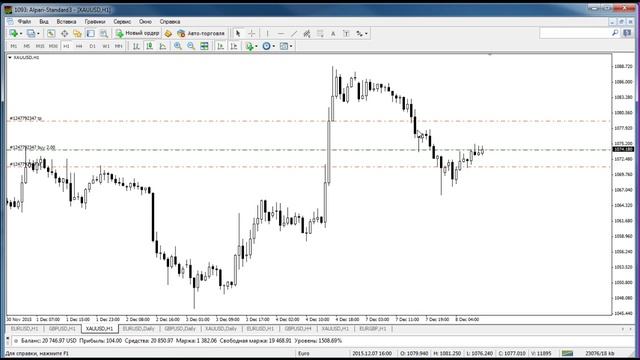This screenshot has width=640, height=360.
Task: Open the Окно menu
Action: pyautogui.click(x=145, y=22)
